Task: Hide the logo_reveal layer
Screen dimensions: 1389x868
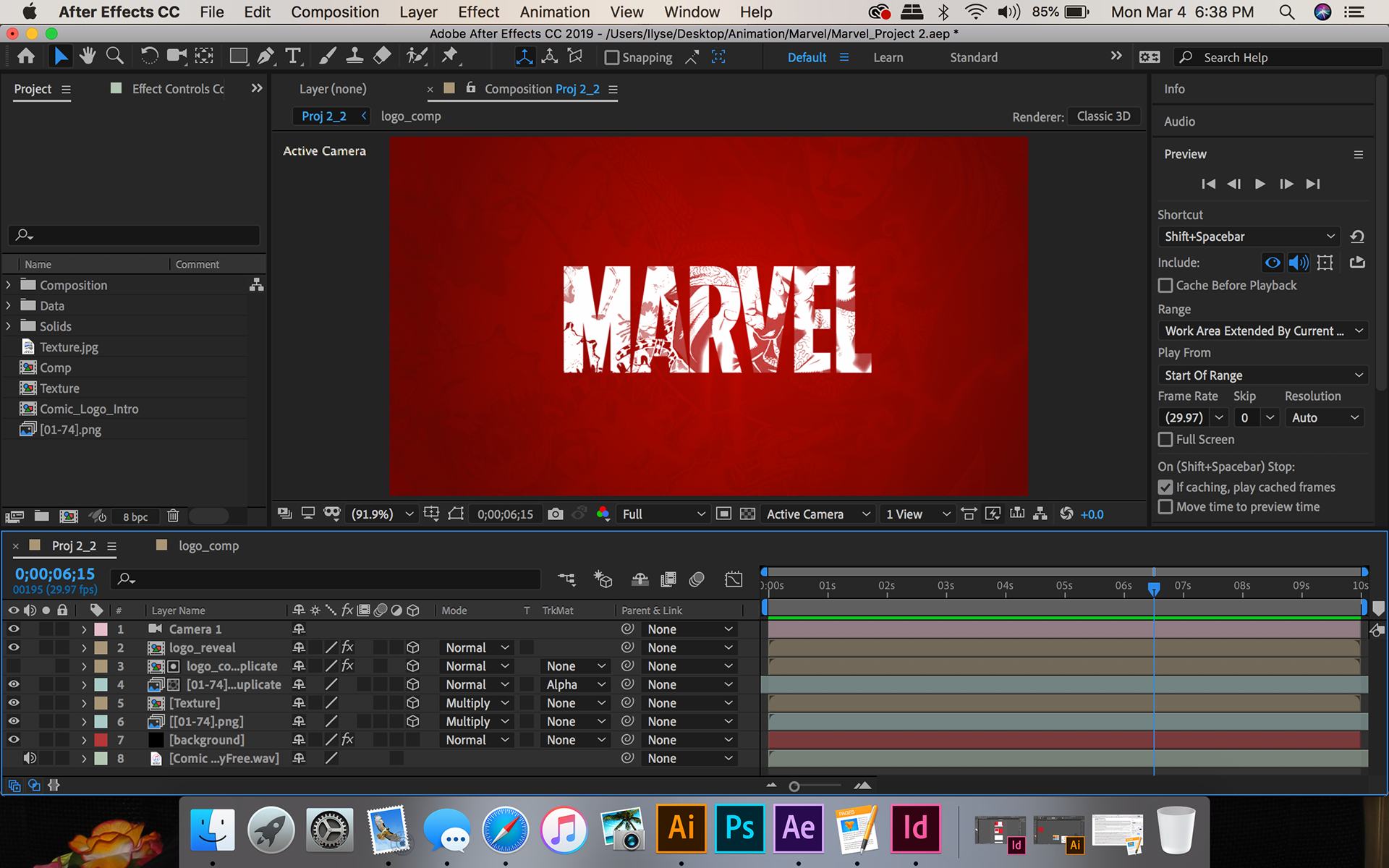Action: 13,647
